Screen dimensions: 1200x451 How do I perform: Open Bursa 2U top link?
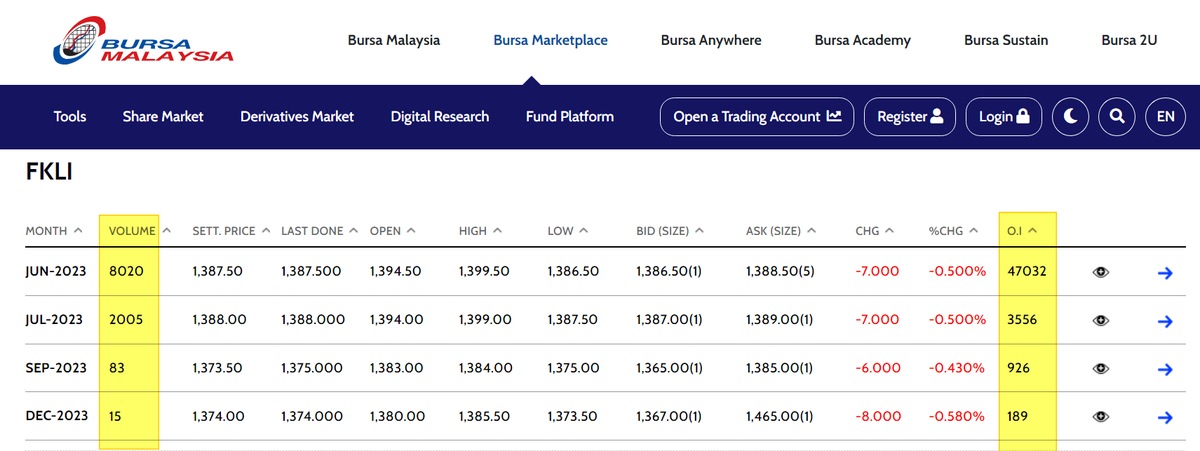pos(1129,40)
